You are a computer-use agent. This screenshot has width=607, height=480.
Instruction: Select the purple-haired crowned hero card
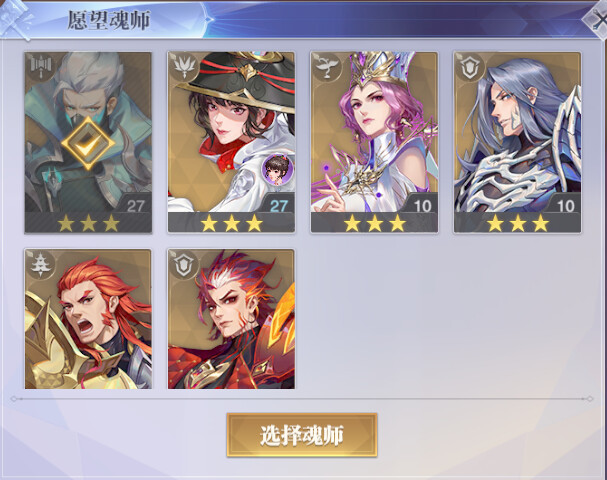coord(374,142)
